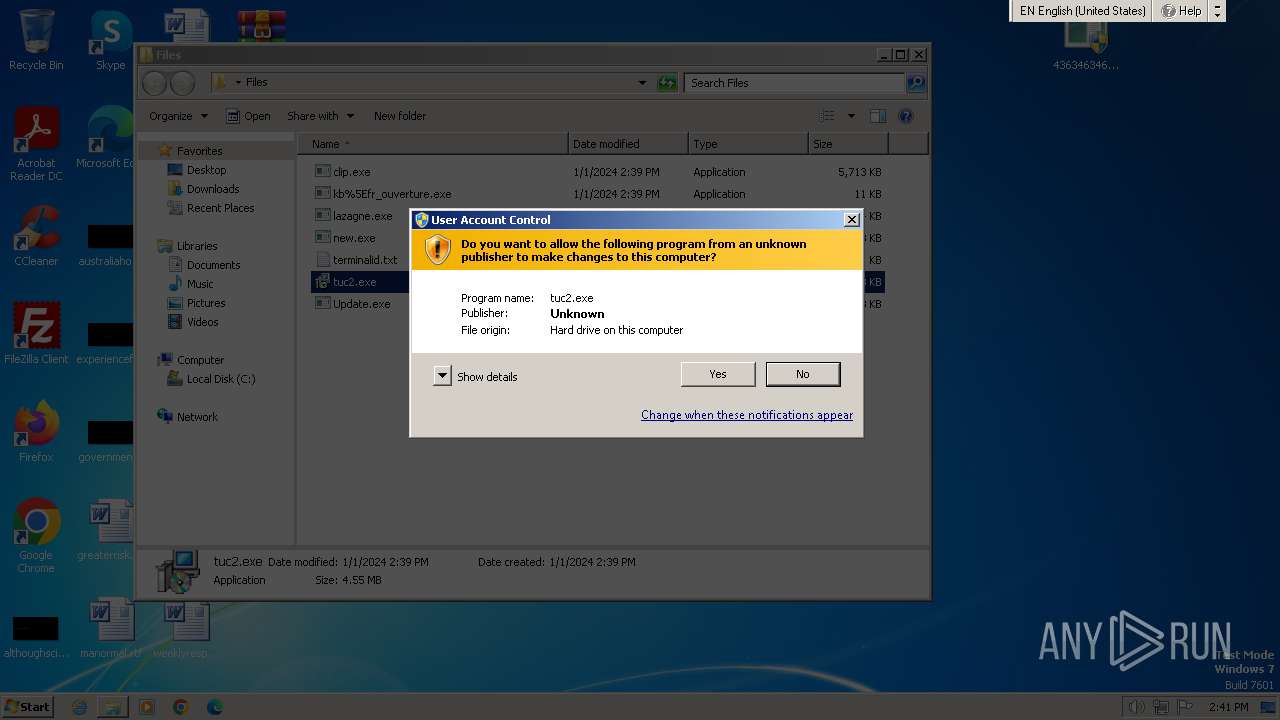1280x720 pixels.
Task: Launch Google Chrome from the desktop
Action: tap(36, 536)
